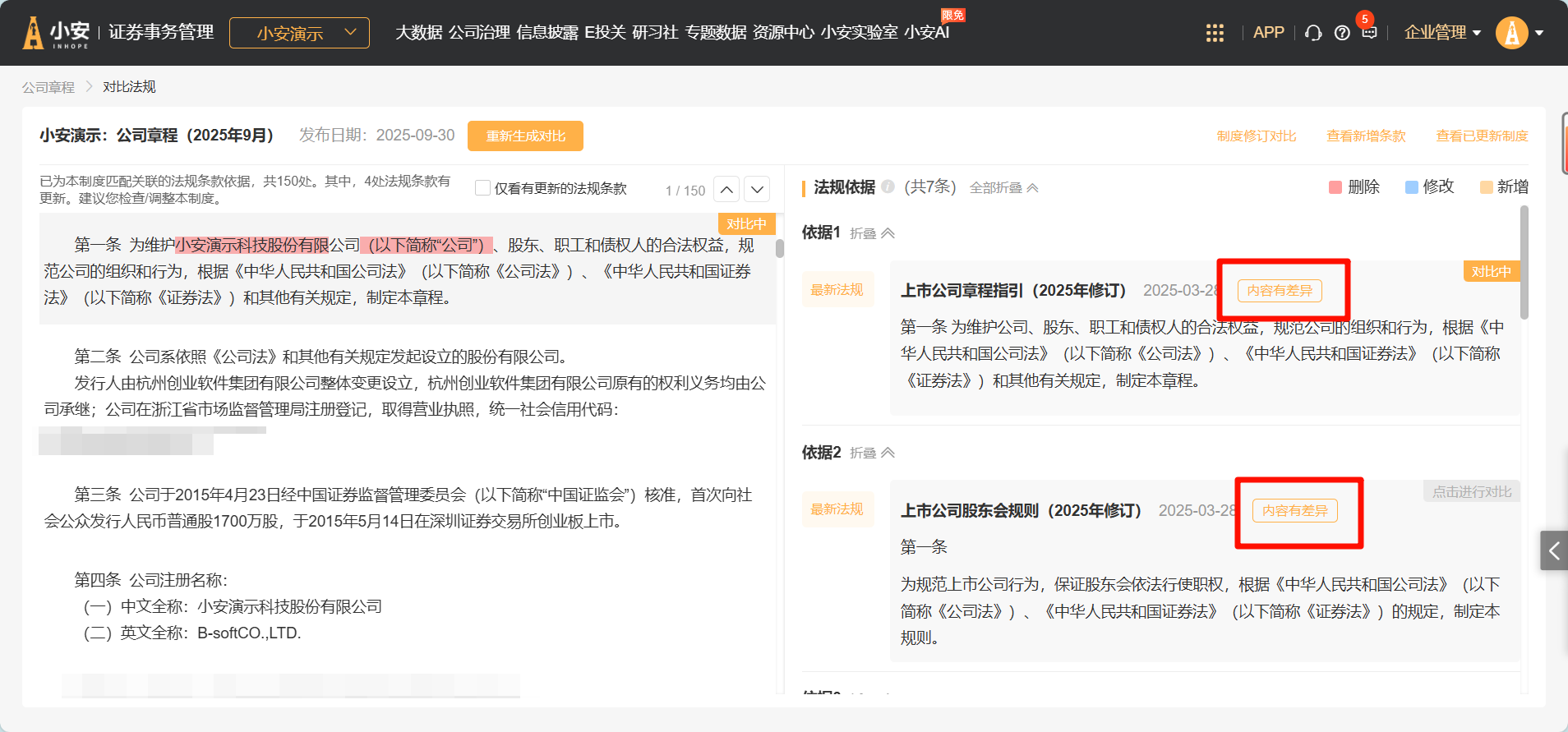Expand the side panel arrow on right edge
Viewport: 1568px width, 732px height.
1553,550
